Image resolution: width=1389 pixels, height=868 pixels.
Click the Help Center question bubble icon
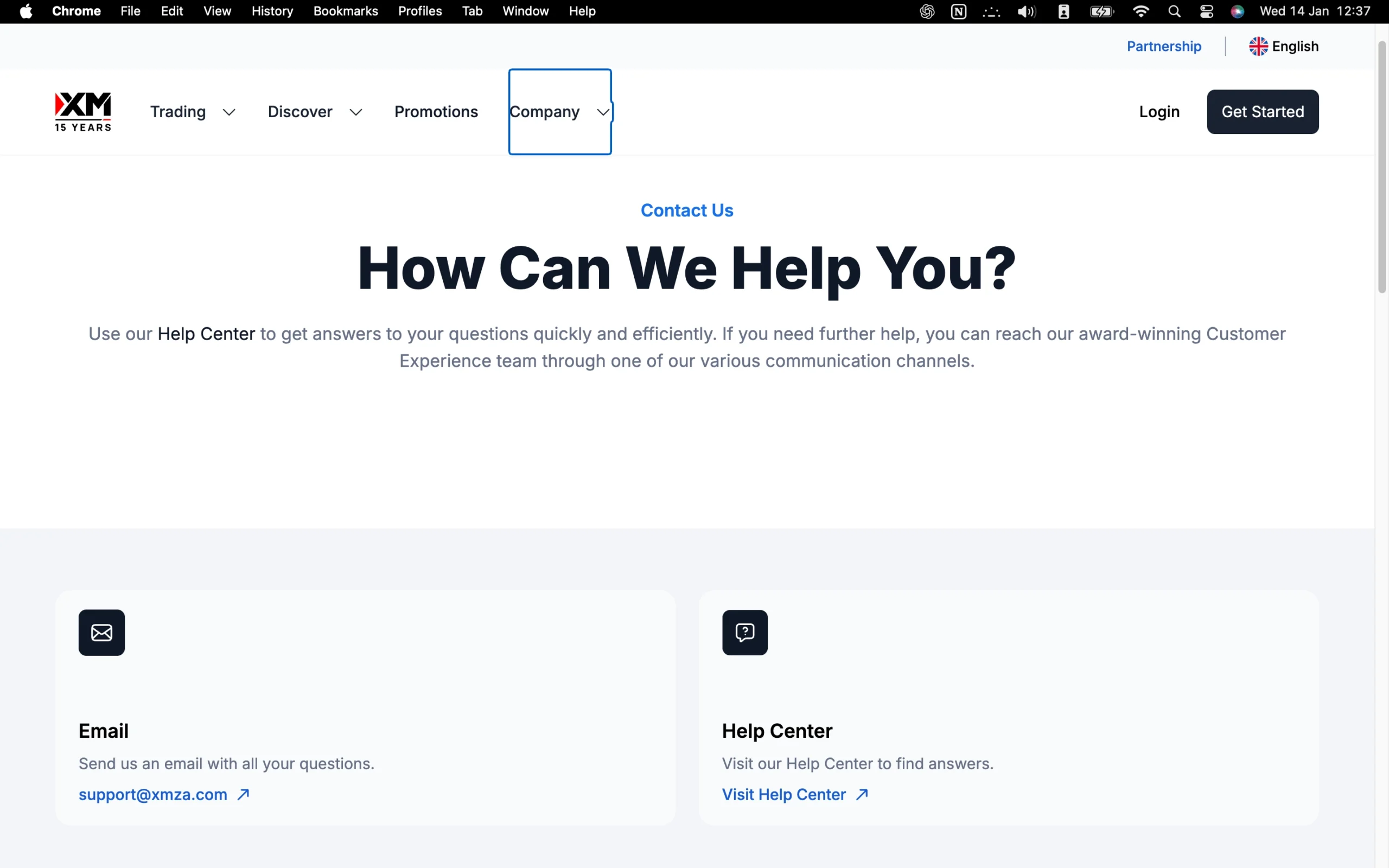click(x=744, y=633)
